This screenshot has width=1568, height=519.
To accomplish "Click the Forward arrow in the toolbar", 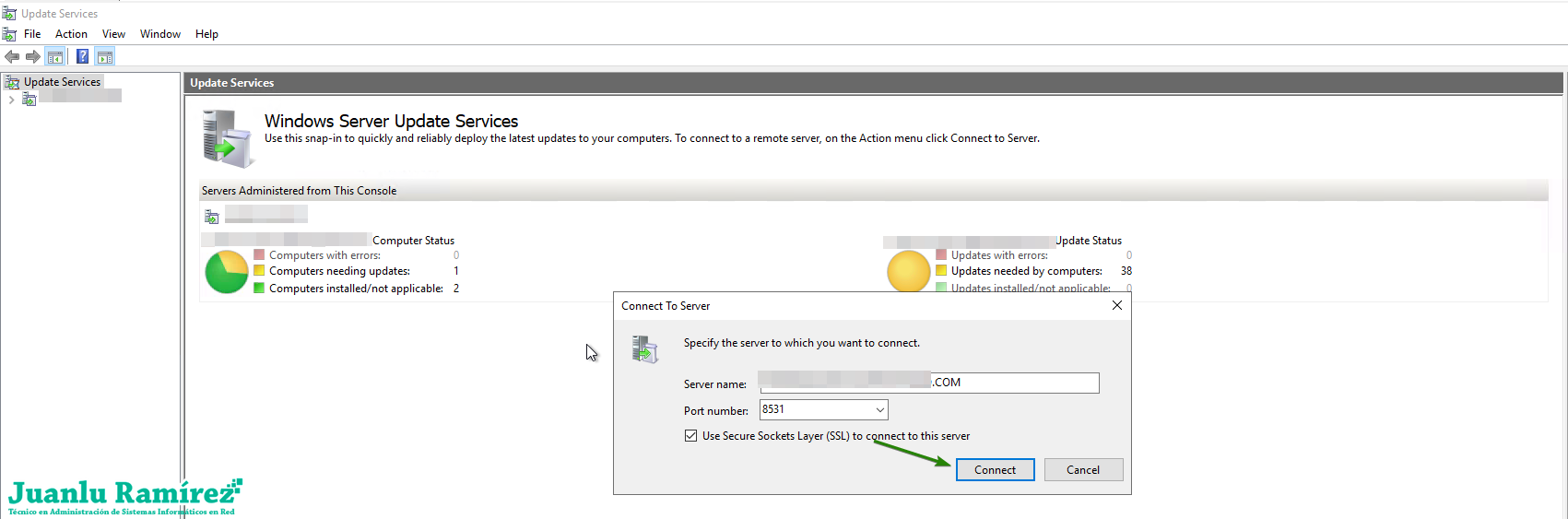I will (33, 57).
